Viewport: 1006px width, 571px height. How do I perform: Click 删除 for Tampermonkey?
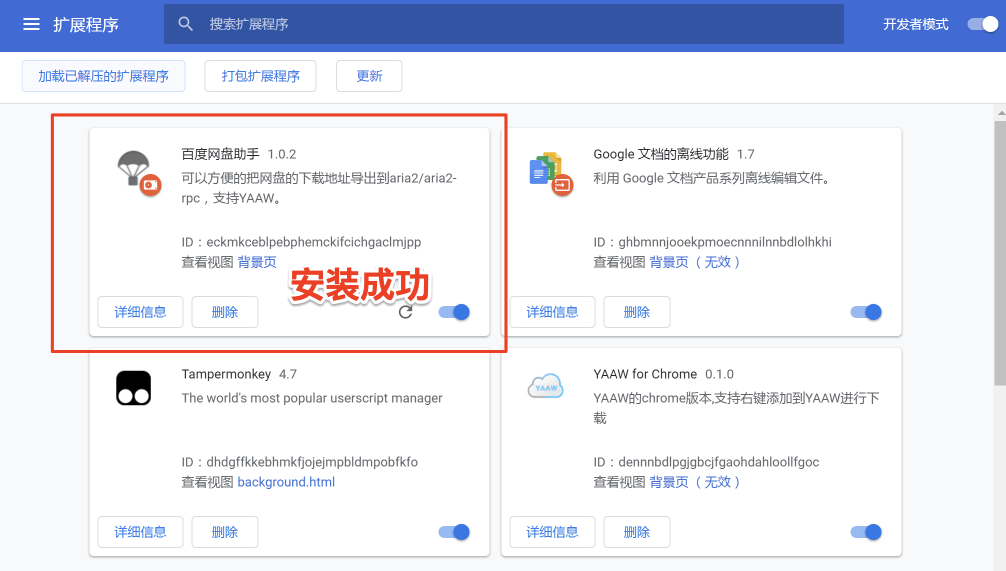pyautogui.click(x=225, y=533)
